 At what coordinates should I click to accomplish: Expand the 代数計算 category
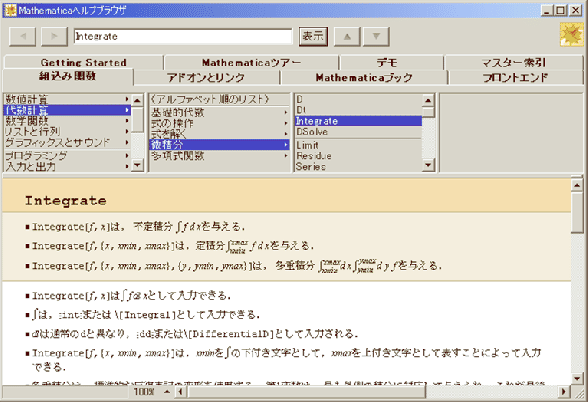coord(67,110)
